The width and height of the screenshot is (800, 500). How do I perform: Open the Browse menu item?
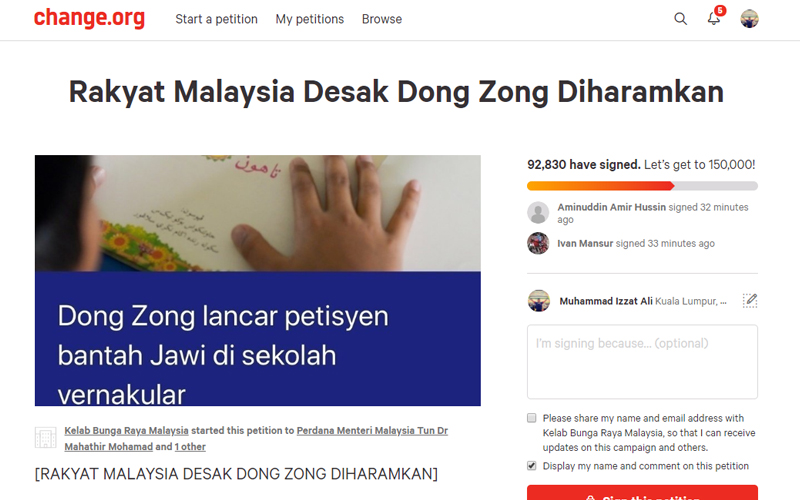tap(382, 19)
